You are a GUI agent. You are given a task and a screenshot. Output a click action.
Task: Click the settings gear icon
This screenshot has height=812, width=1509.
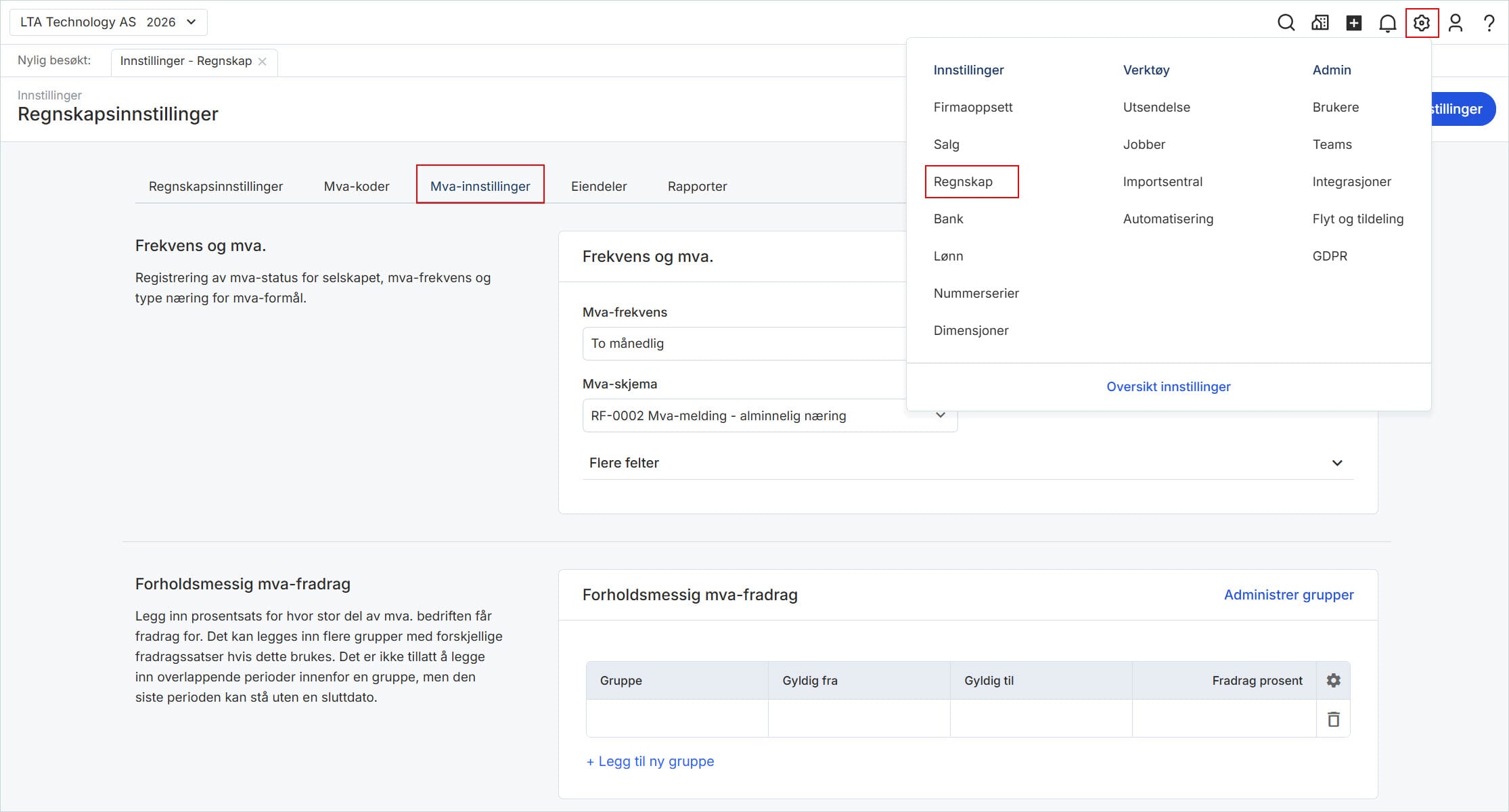click(1422, 23)
